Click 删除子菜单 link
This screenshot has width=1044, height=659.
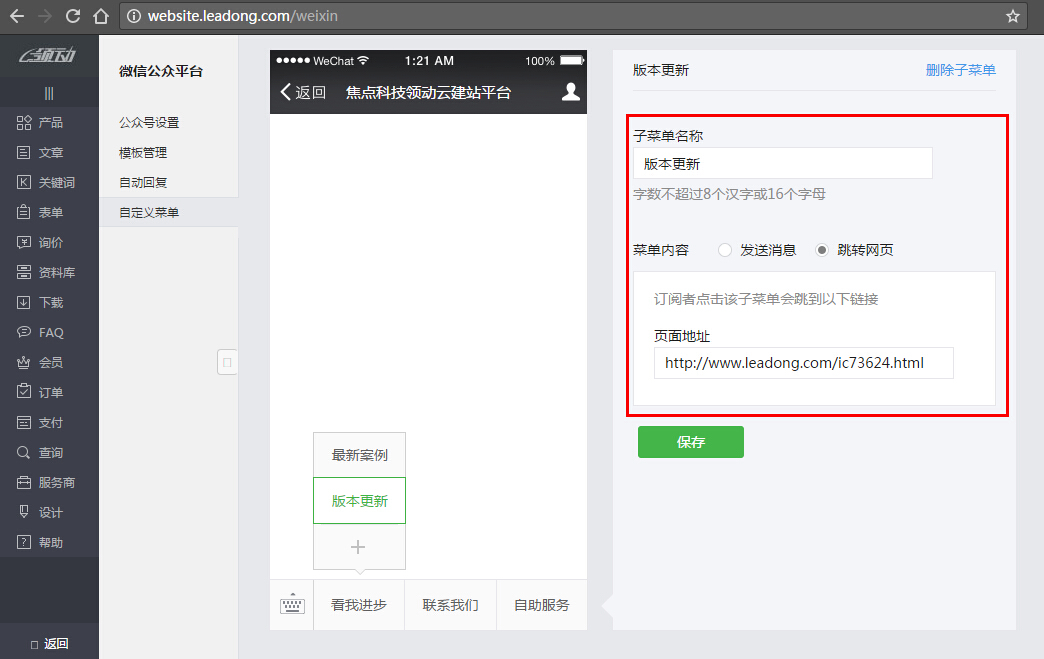coord(960,70)
